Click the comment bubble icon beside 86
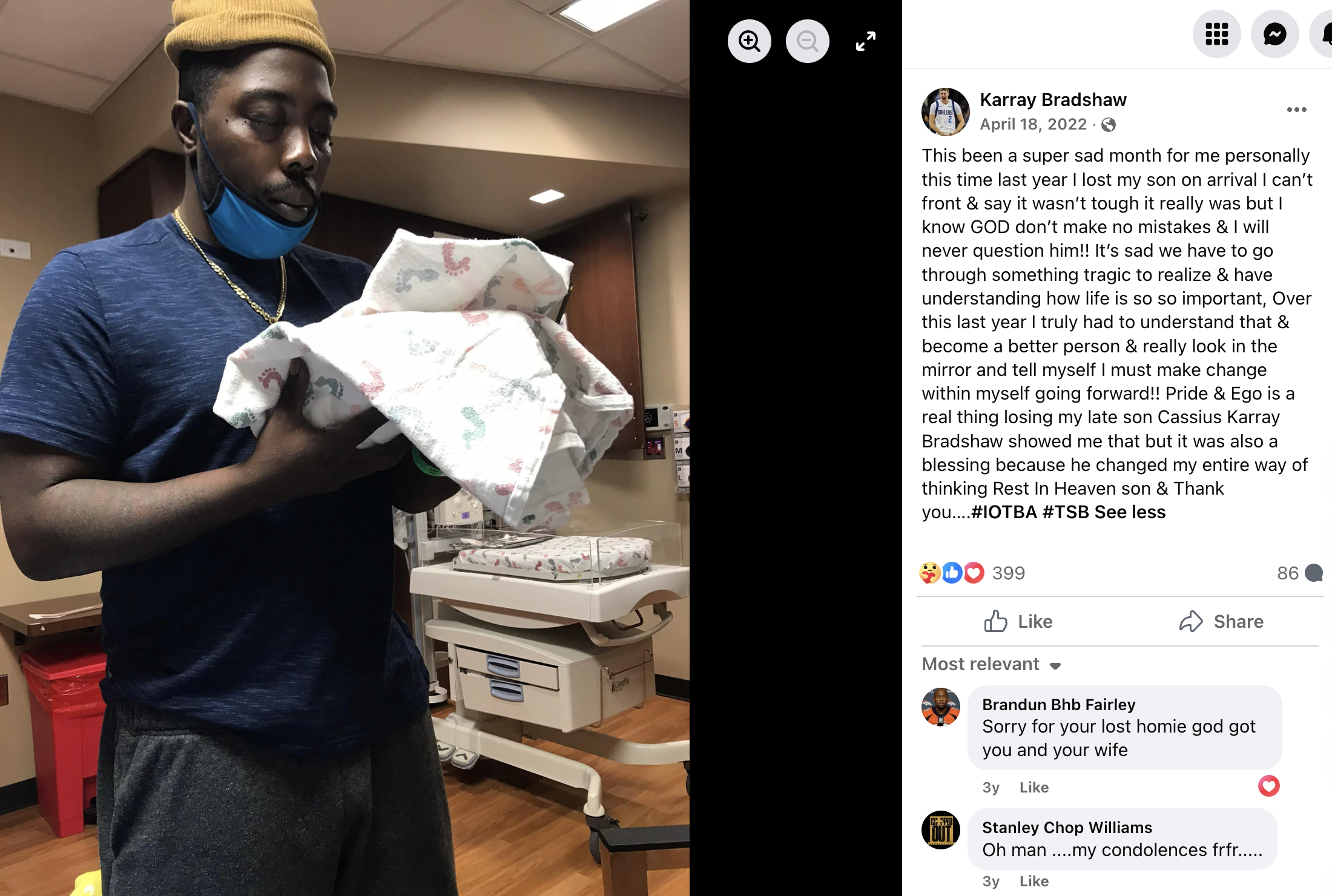The width and height of the screenshot is (1332, 896). point(1314,573)
